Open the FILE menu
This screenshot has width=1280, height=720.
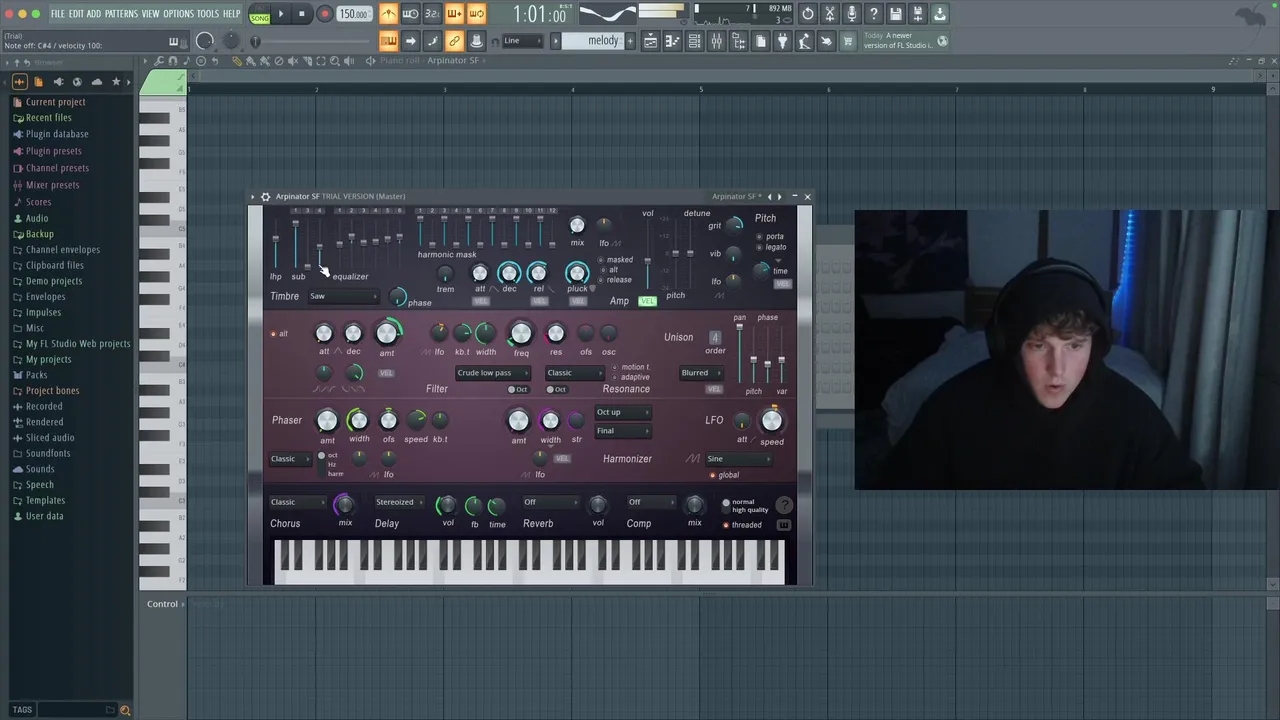tap(58, 14)
